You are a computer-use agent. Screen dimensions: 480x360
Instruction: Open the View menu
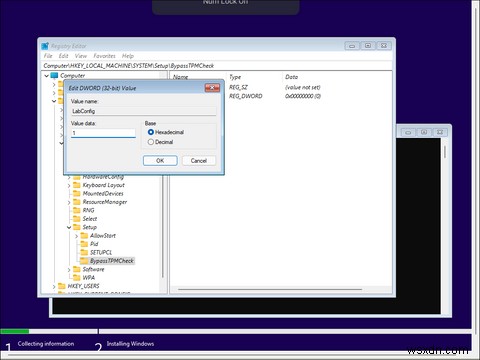coord(81,56)
